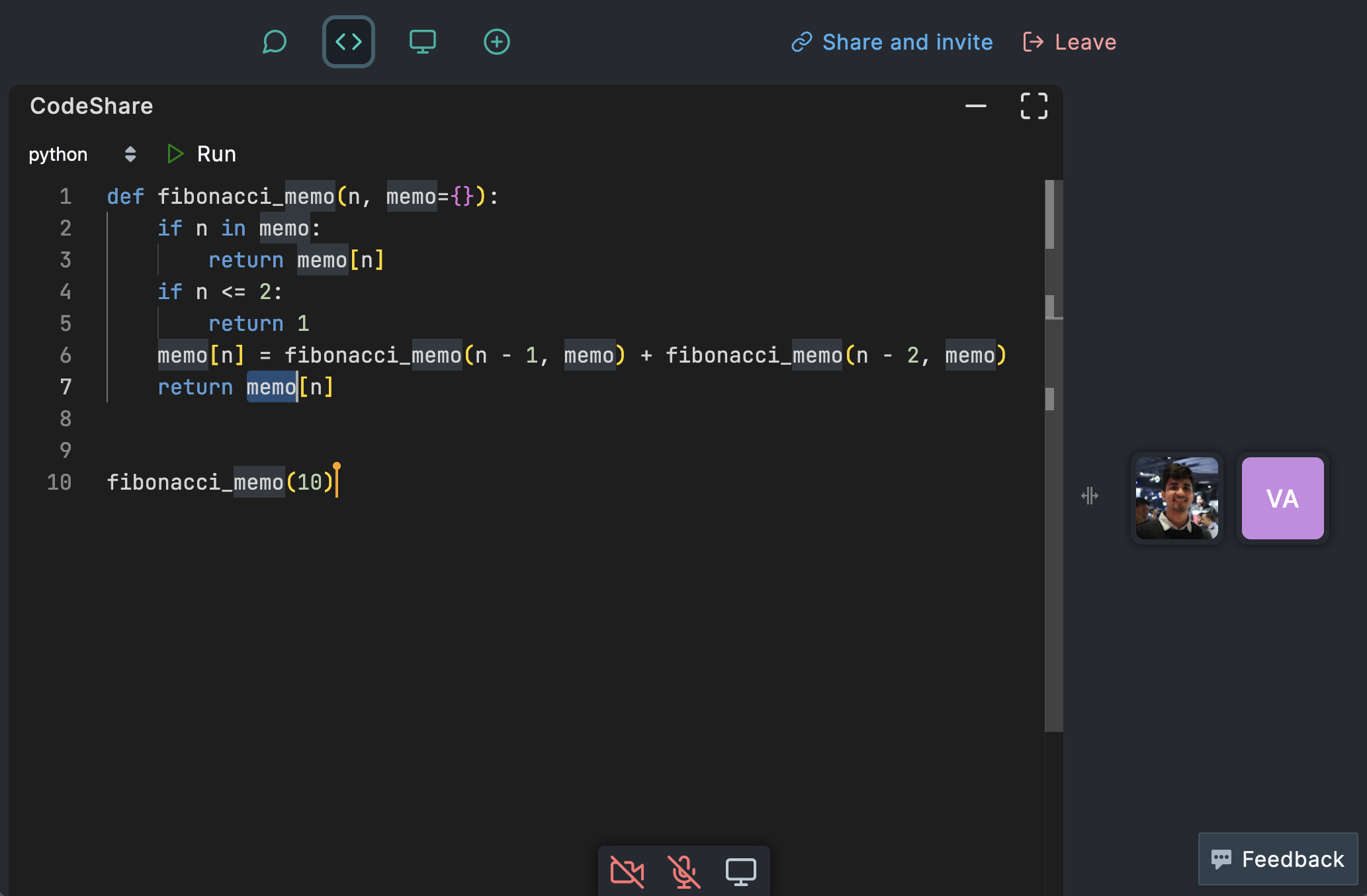The width and height of the screenshot is (1367, 896).
Task: Leave the meeting
Action: point(1070,42)
